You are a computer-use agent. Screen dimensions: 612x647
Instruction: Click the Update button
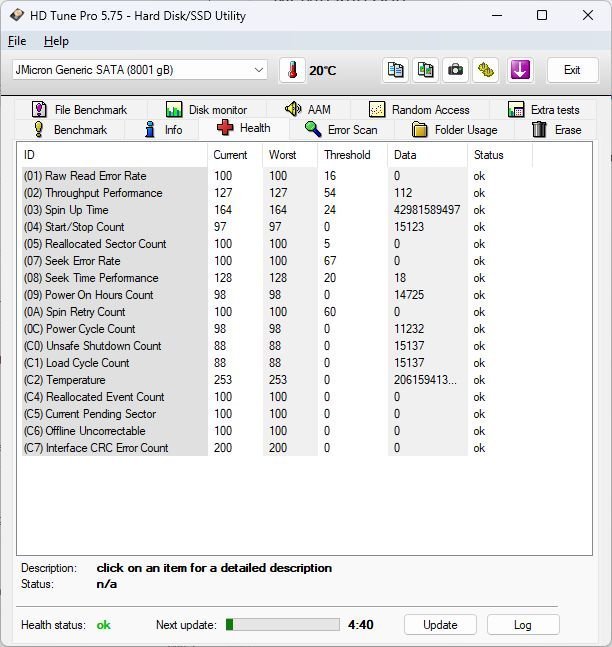(x=440, y=625)
